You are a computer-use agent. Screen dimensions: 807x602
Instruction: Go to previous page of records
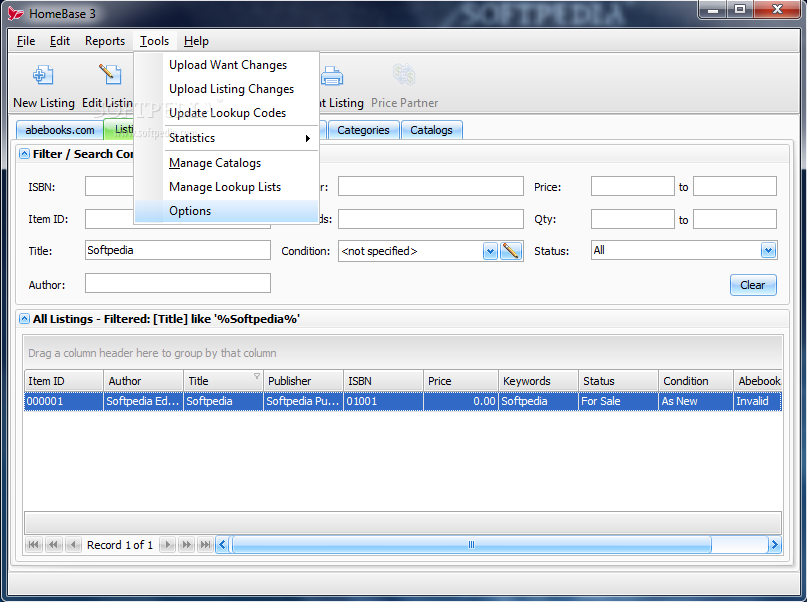click(54, 544)
